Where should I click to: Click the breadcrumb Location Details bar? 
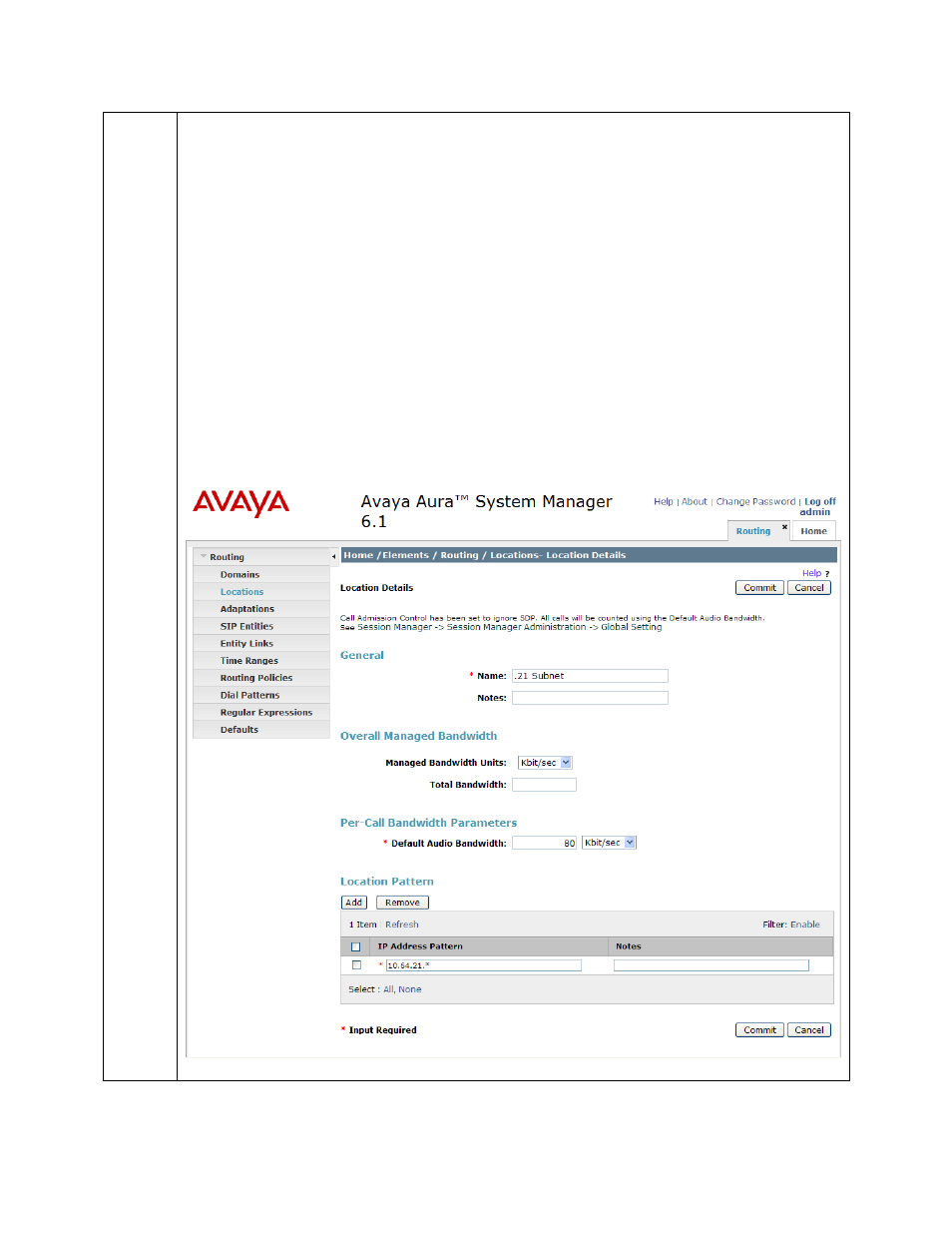(589, 555)
